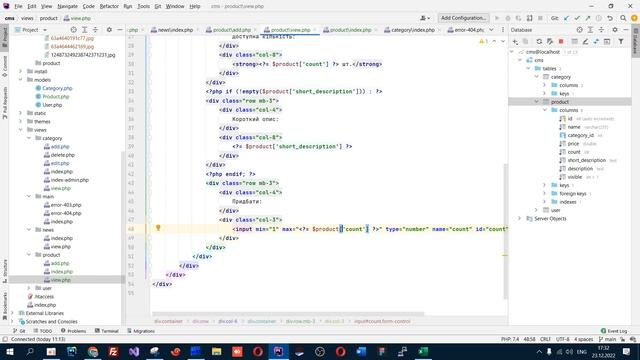Collapse the category table in Database tree
This screenshot has width=640, height=360.
pos(537,77)
